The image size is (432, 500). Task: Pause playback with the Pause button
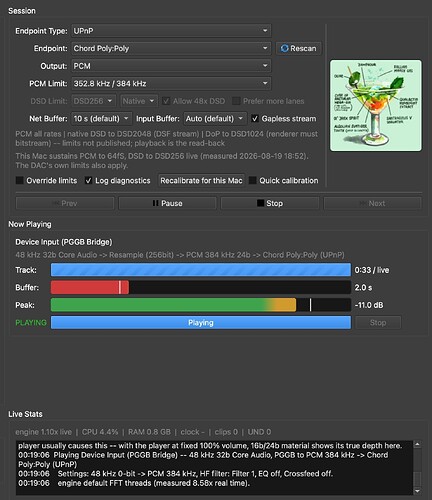(167, 203)
